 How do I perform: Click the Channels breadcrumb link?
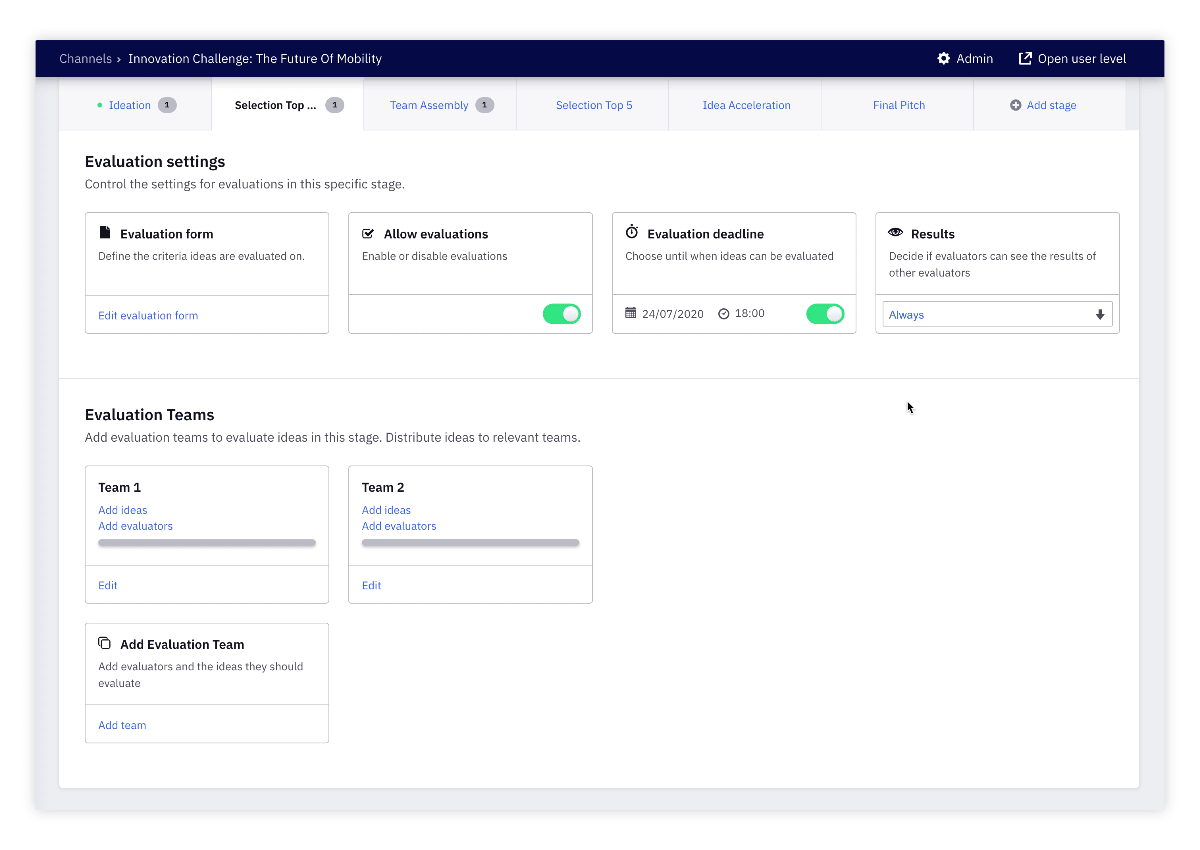pyautogui.click(x=85, y=59)
